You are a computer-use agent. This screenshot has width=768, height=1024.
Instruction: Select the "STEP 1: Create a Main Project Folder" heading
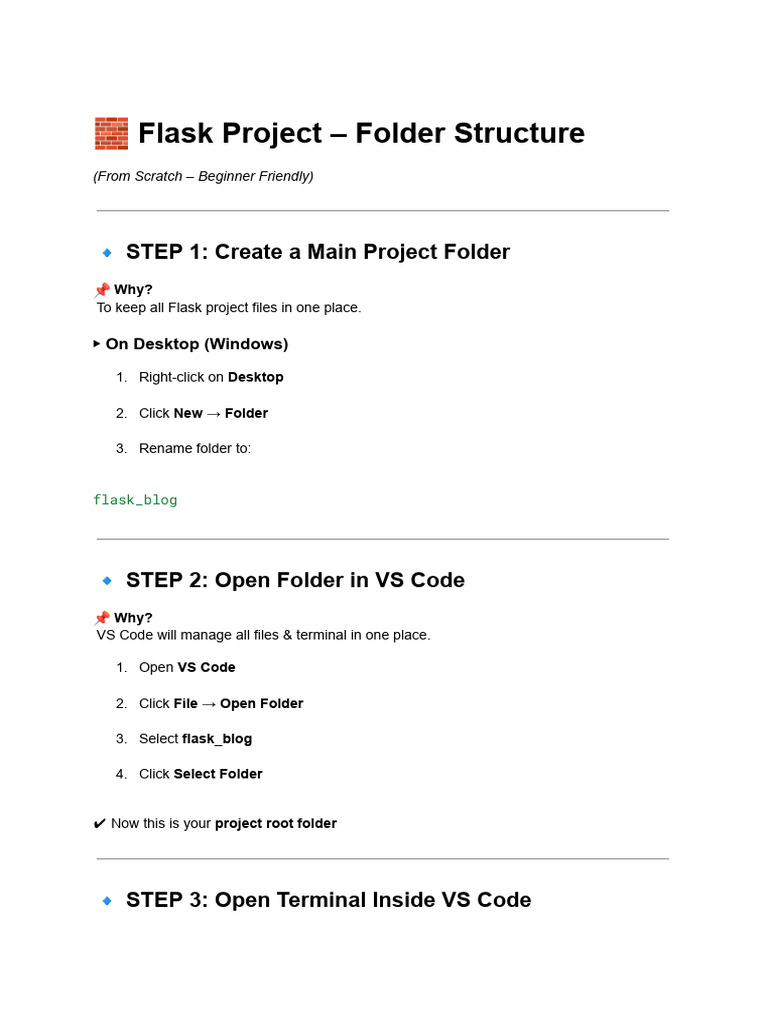[318, 252]
